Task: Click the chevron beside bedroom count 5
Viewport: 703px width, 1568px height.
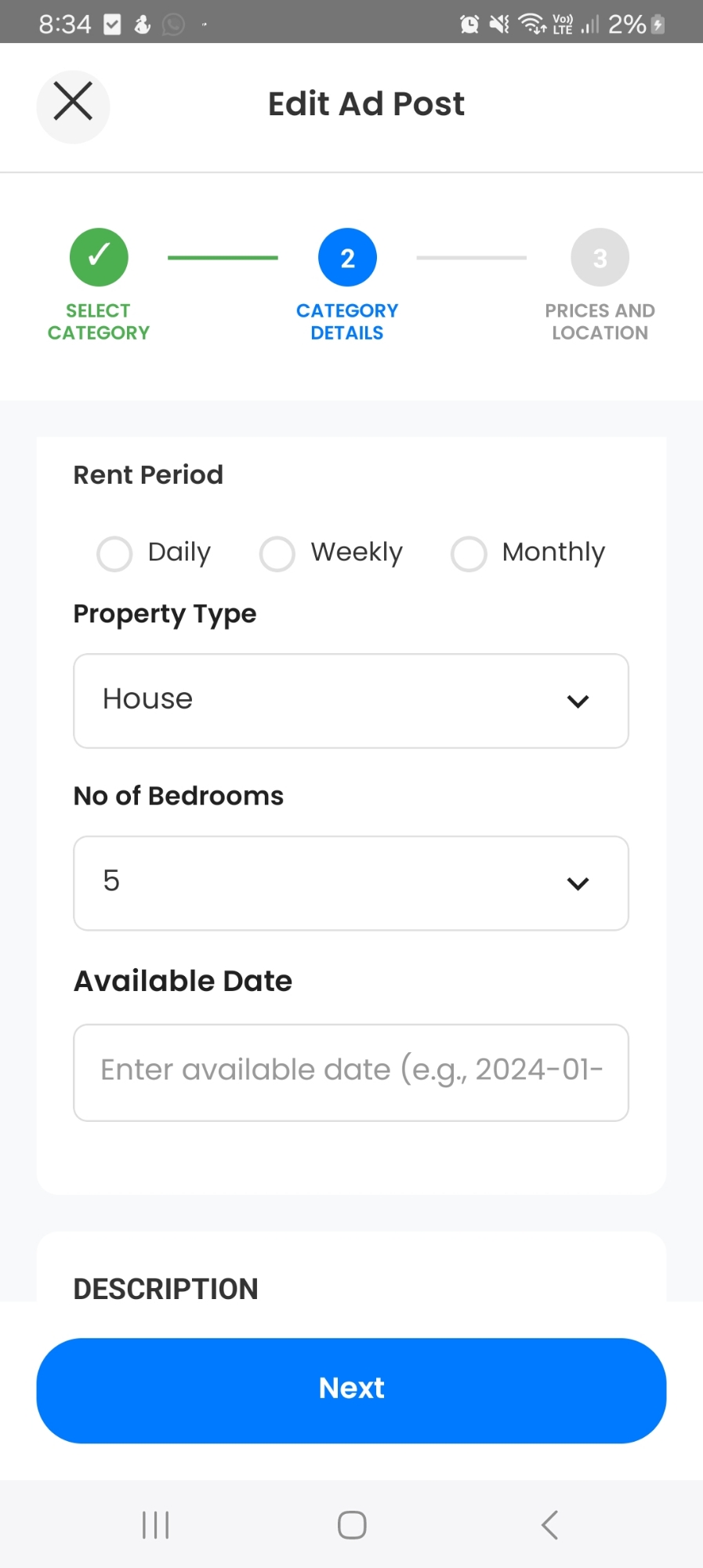Action: (x=578, y=884)
